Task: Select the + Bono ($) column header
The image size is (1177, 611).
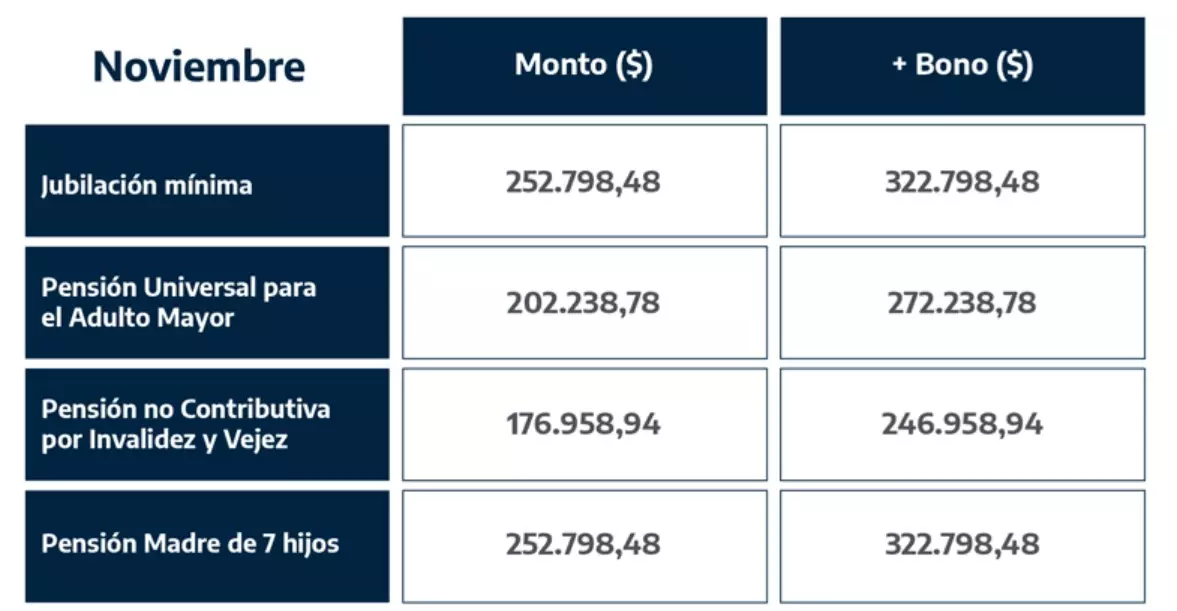Action: [962, 66]
